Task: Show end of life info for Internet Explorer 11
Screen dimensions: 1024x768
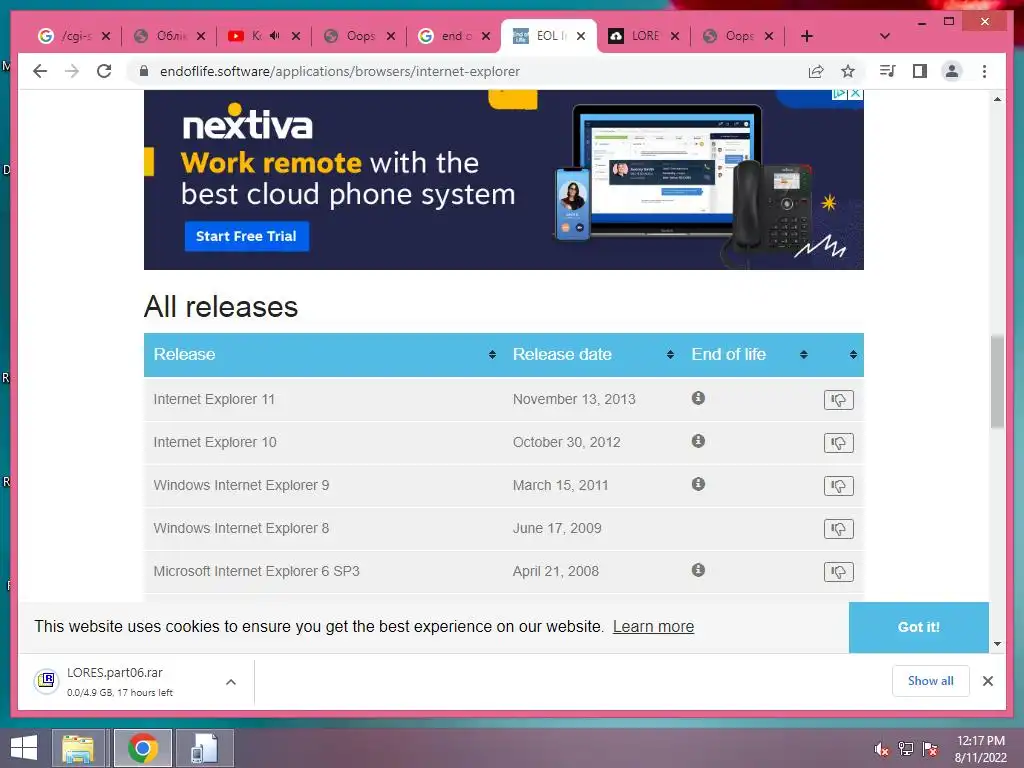Action: click(x=698, y=398)
